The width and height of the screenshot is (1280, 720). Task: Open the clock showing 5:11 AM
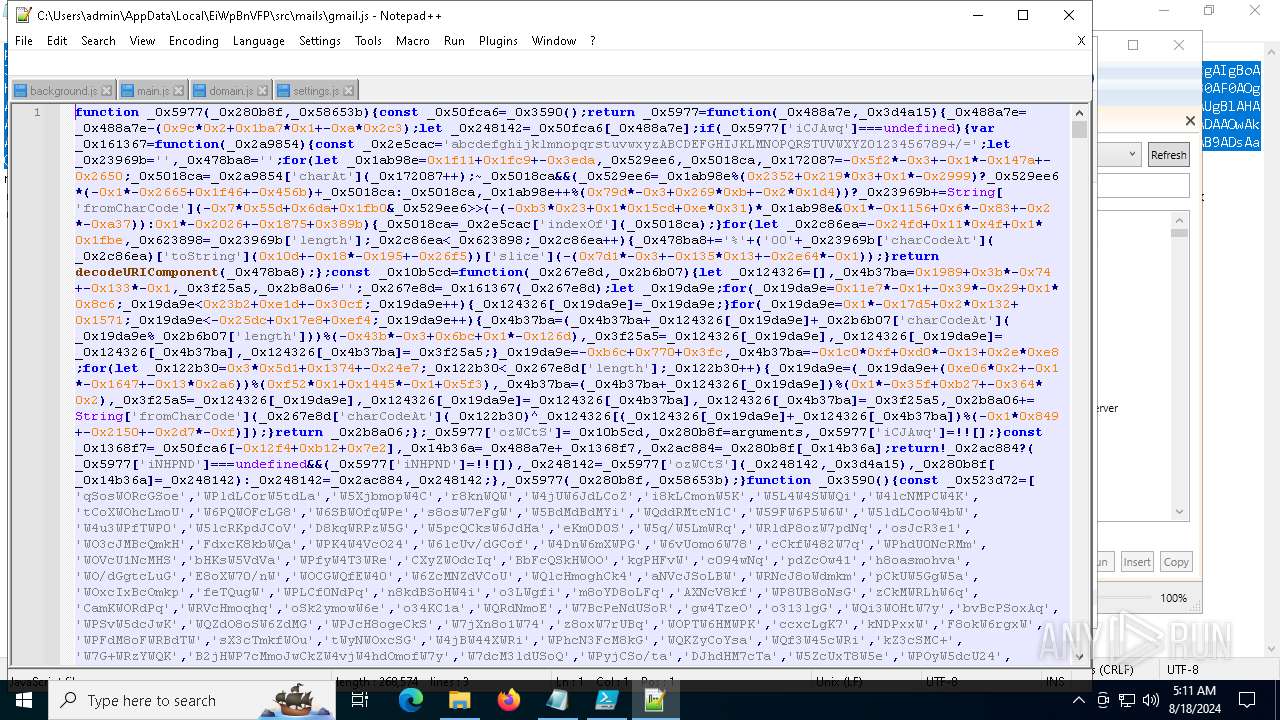coord(1195,700)
